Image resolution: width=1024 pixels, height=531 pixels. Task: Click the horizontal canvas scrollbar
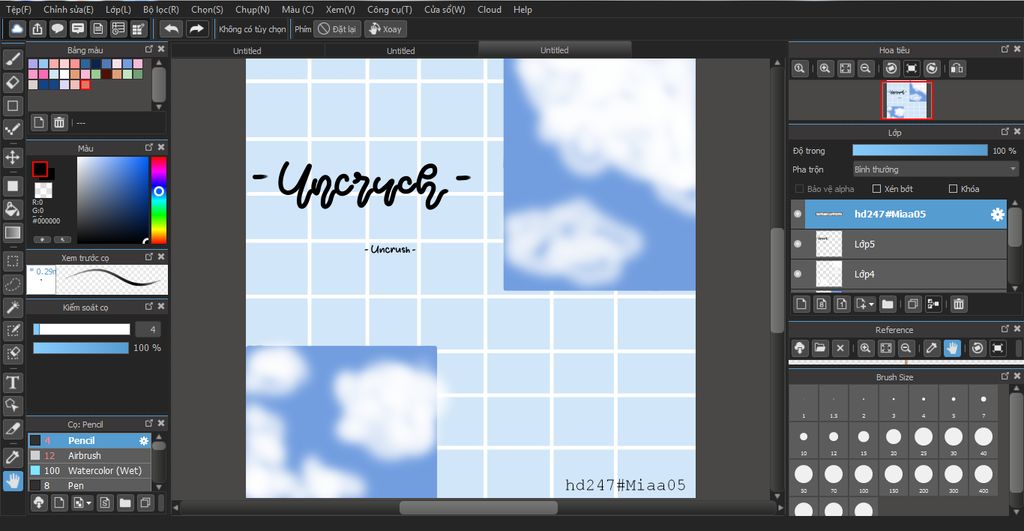pos(478,507)
